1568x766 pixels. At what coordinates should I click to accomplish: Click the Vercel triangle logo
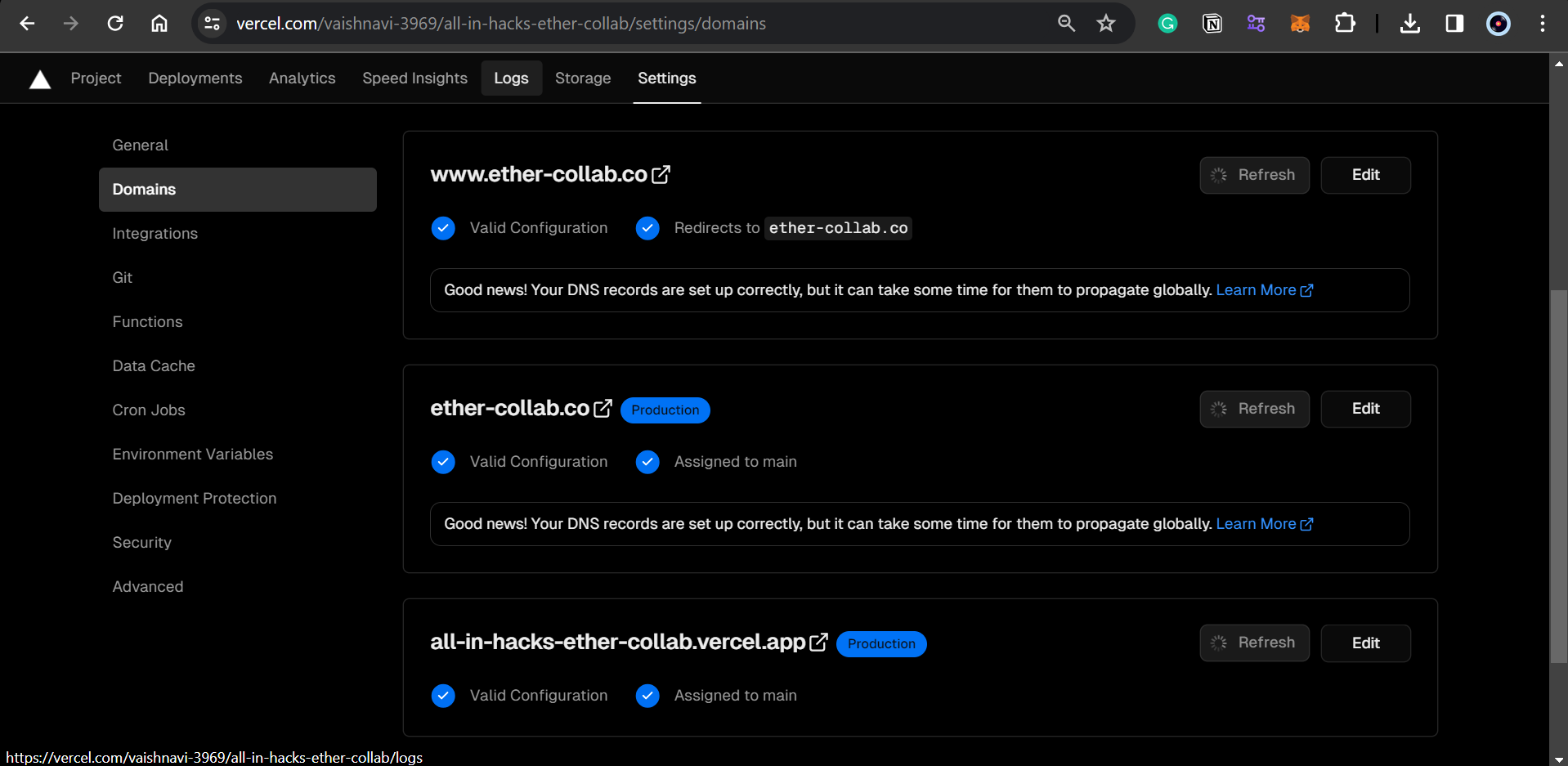click(x=40, y=79)
